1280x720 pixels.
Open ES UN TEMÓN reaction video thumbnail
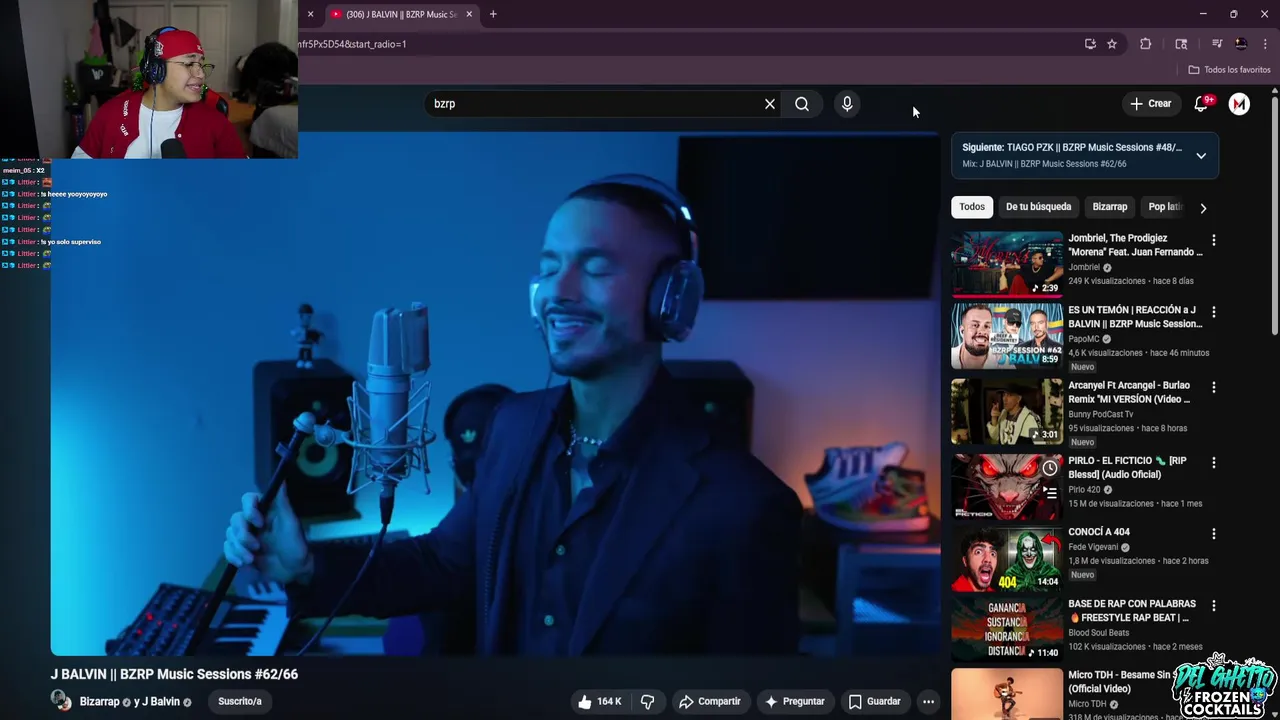point(1007,336)
